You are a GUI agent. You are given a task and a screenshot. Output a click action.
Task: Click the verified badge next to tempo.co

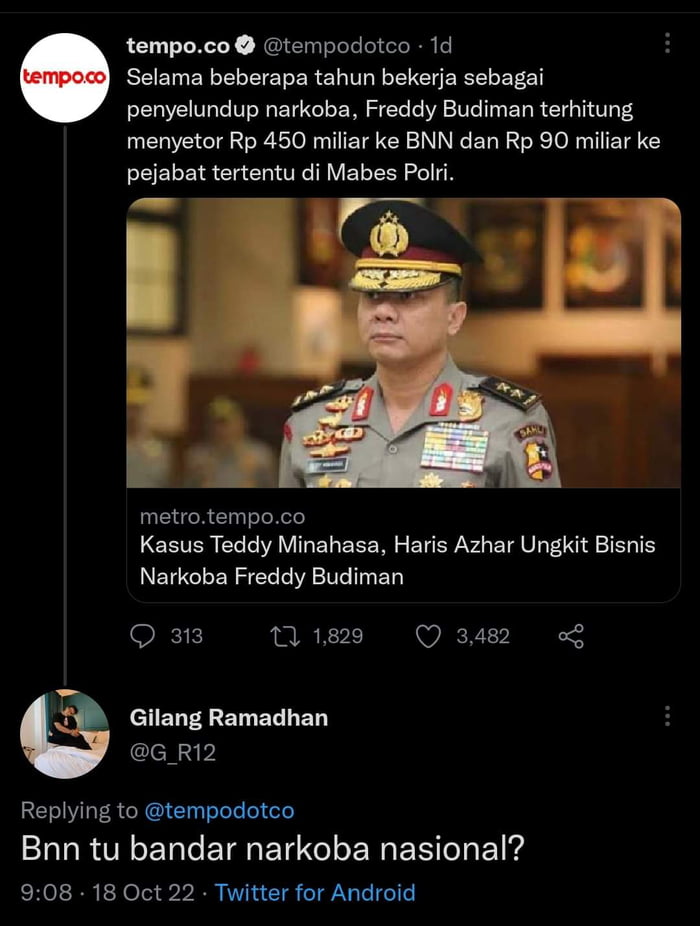click(x=246, y=46)
